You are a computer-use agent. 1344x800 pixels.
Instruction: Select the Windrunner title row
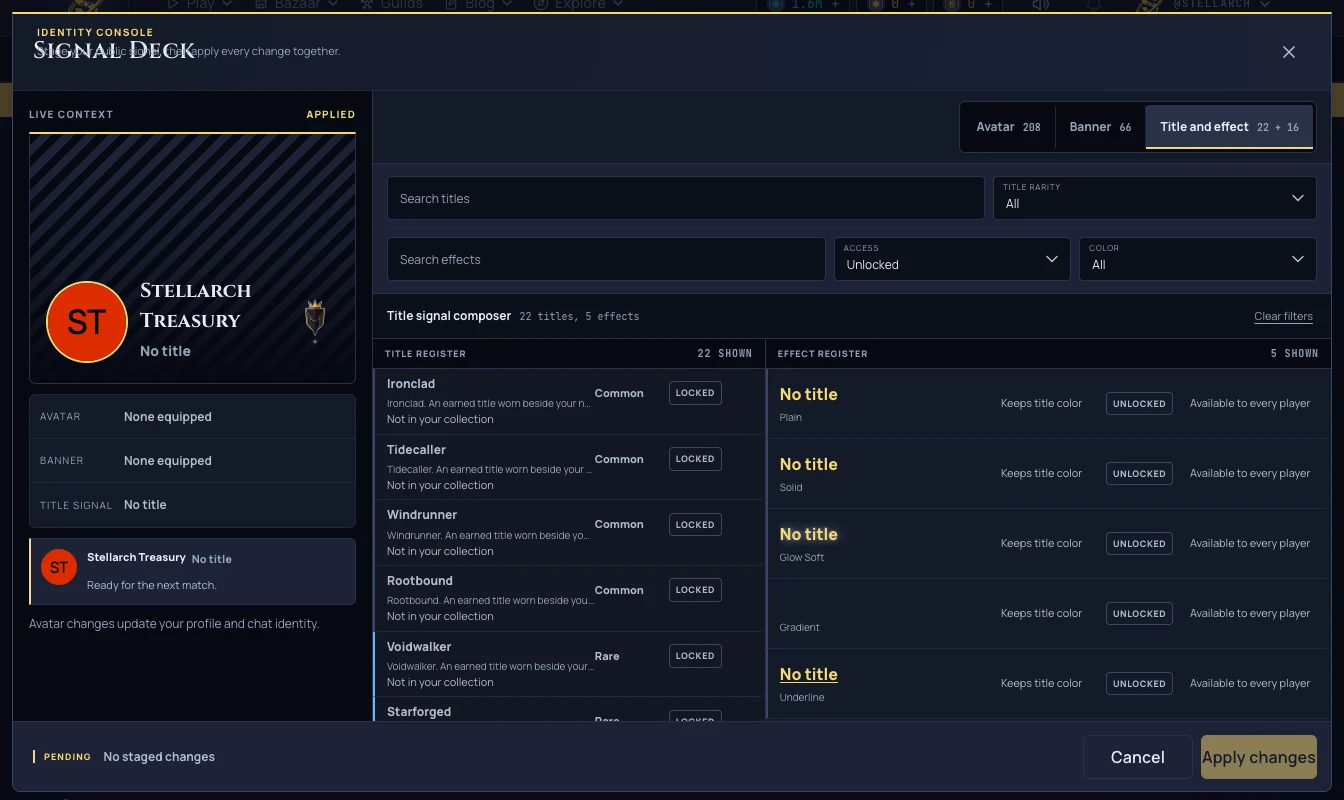click(569, 532)
